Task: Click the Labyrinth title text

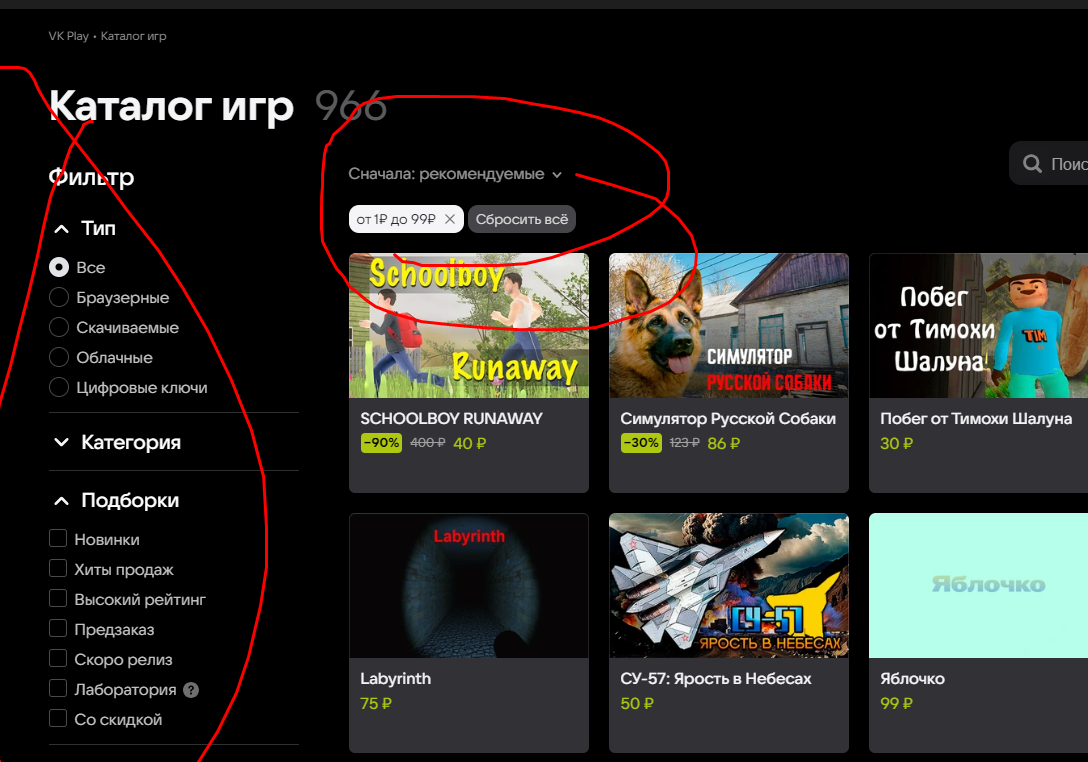Action: click(x=396, y=679)
